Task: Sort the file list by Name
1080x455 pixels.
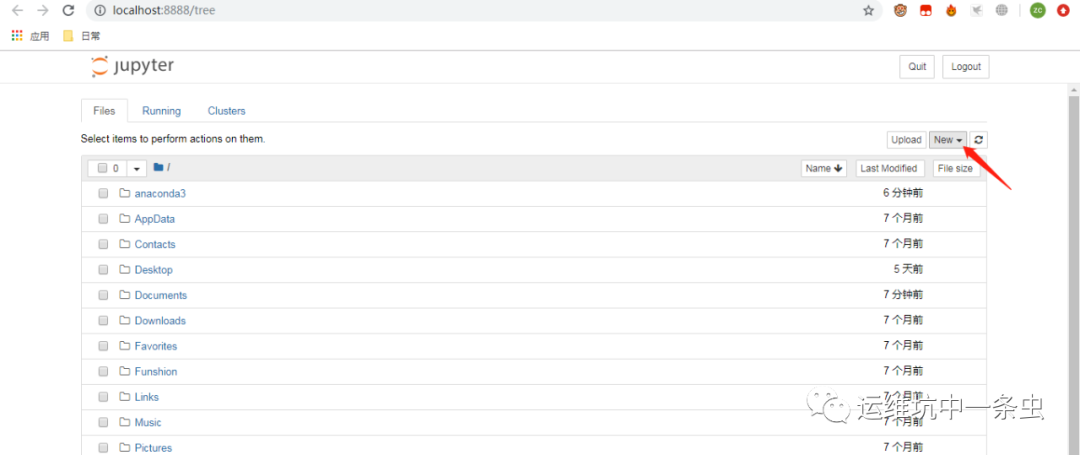Action: pos(824,168)
